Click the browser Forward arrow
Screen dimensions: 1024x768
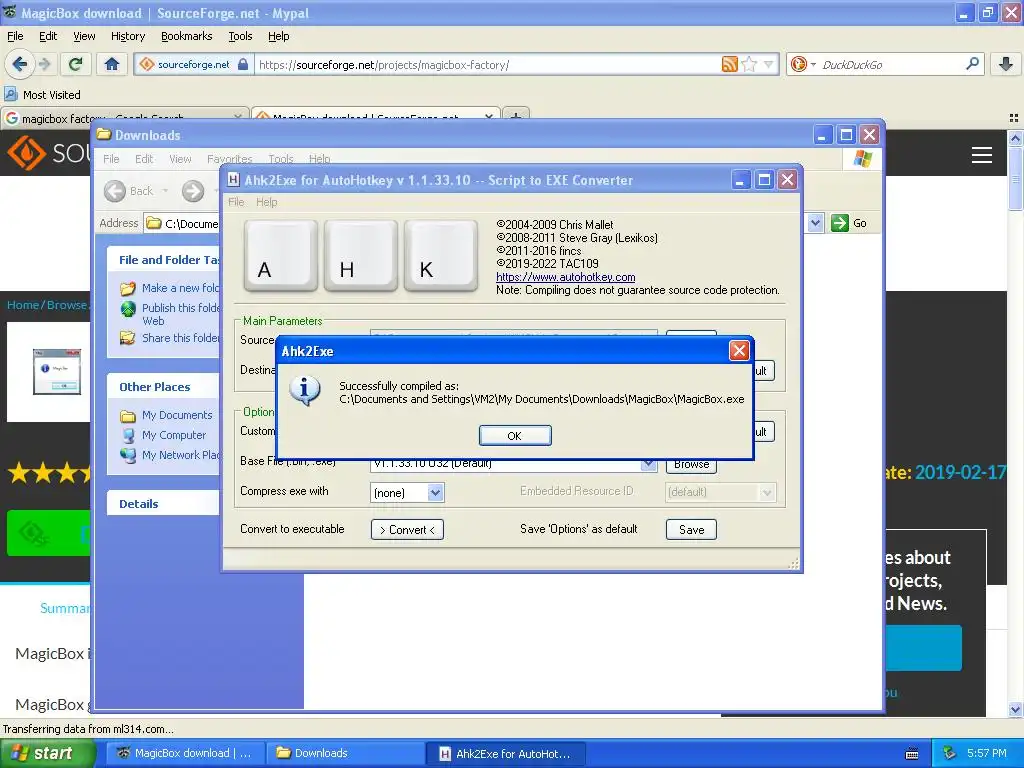click(45, 64)
